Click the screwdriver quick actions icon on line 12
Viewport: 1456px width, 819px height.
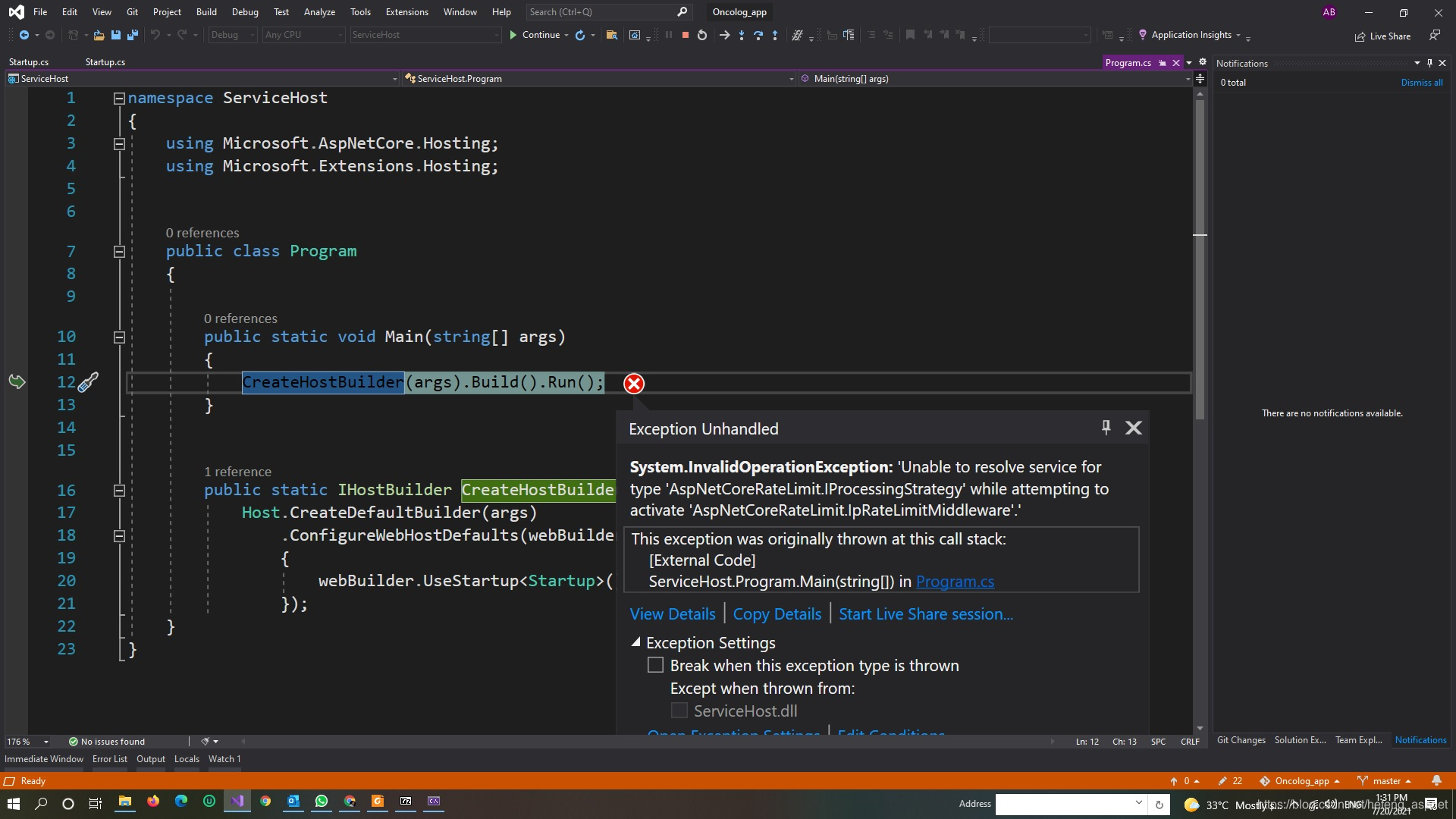tap(88, 382)
